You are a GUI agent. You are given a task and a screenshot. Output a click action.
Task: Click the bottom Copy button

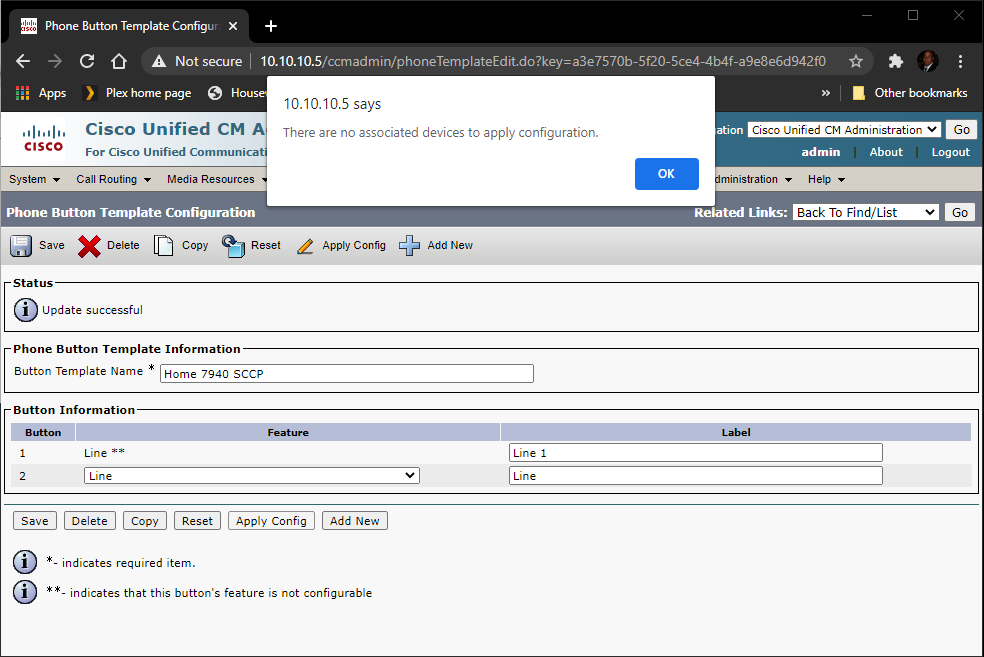(x=144, y=521)
